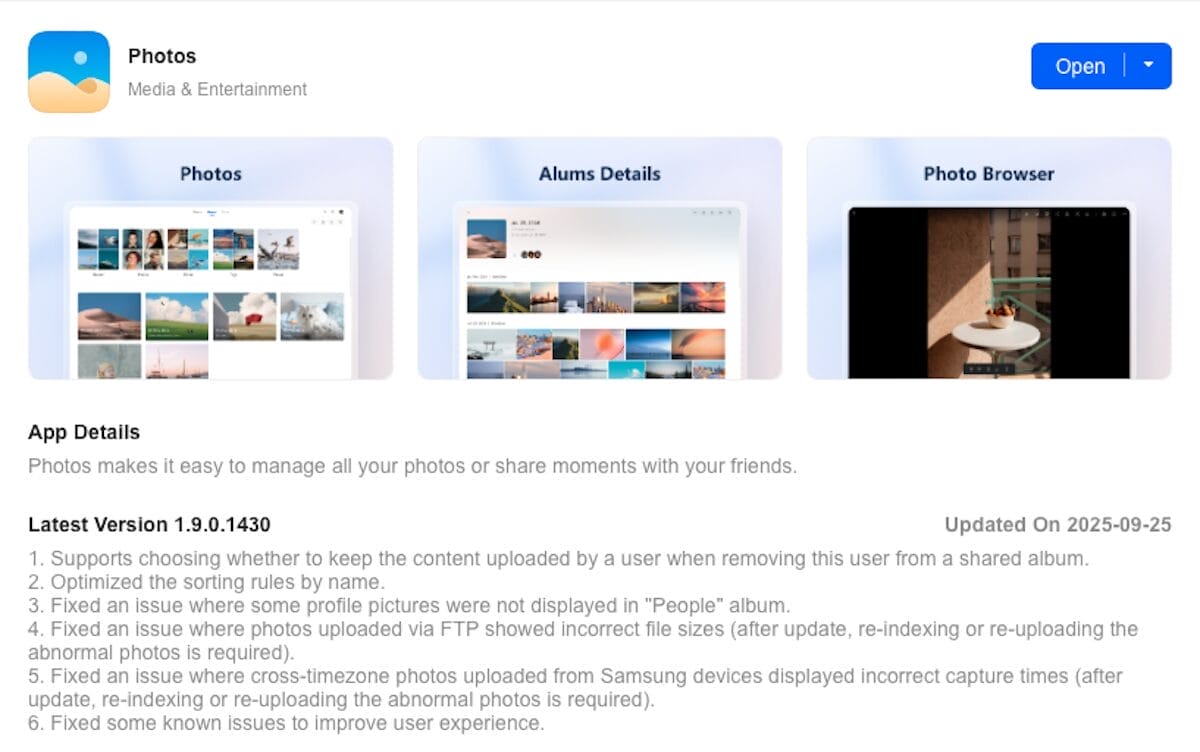The height and width of the screenshot is (752, 1200).
Task: Select changelog item about shared album removal
Action: [559, 559]
